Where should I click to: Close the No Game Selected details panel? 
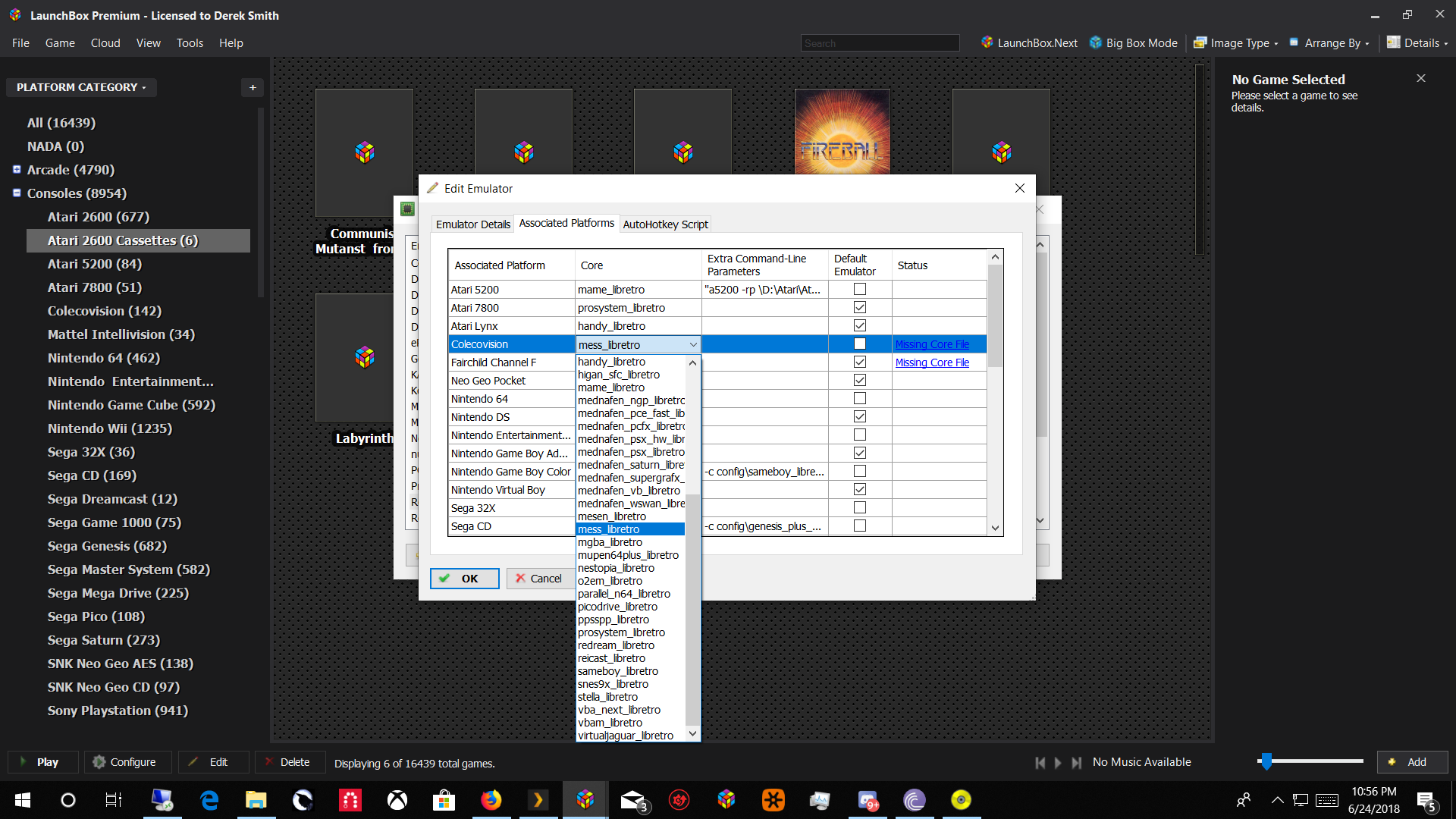click(1421, 78)
